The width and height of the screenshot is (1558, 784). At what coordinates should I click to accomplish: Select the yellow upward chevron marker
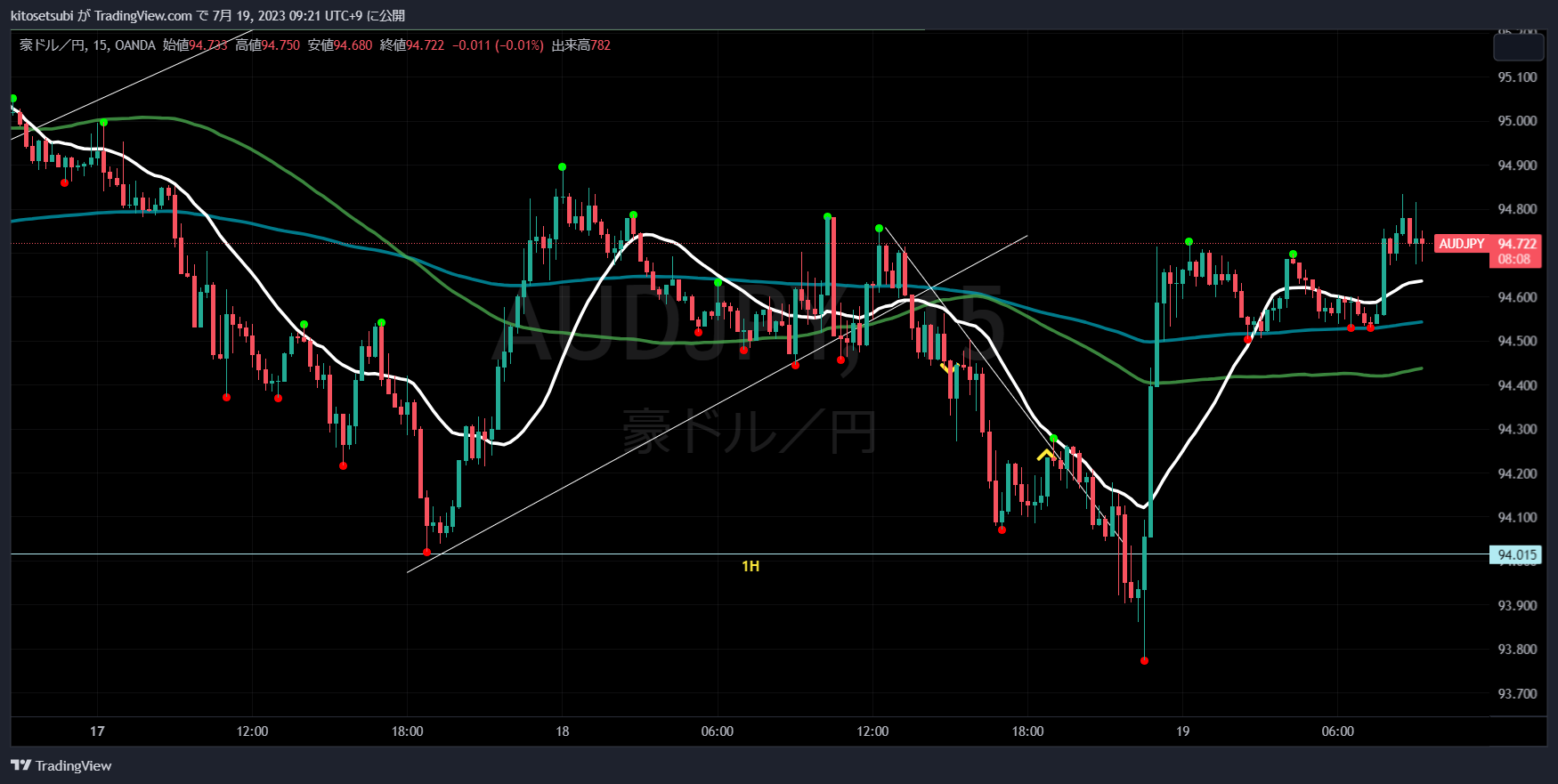click(1045, 456)
